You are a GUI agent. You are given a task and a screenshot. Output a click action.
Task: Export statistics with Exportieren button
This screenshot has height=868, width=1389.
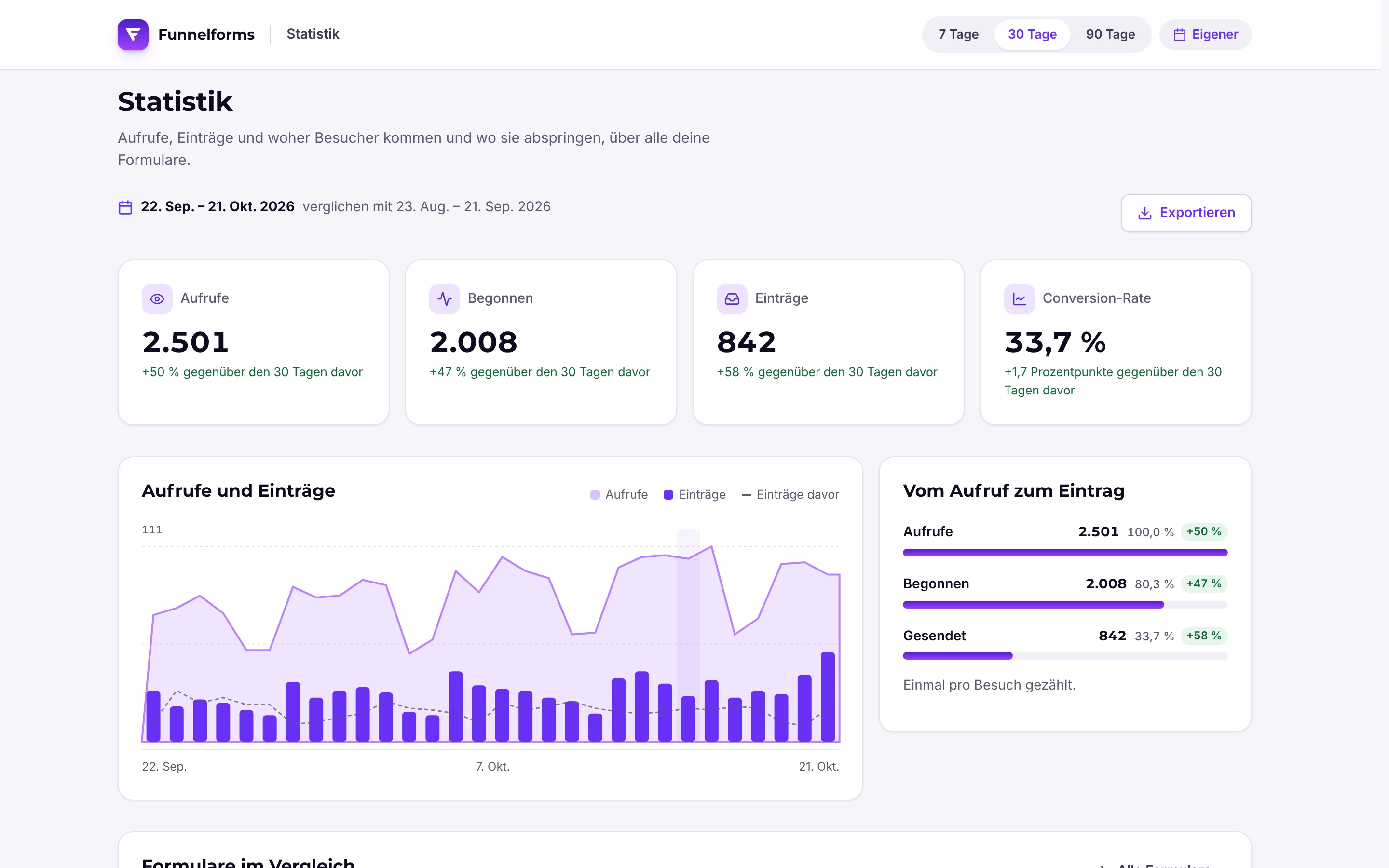pos(1186,213)
